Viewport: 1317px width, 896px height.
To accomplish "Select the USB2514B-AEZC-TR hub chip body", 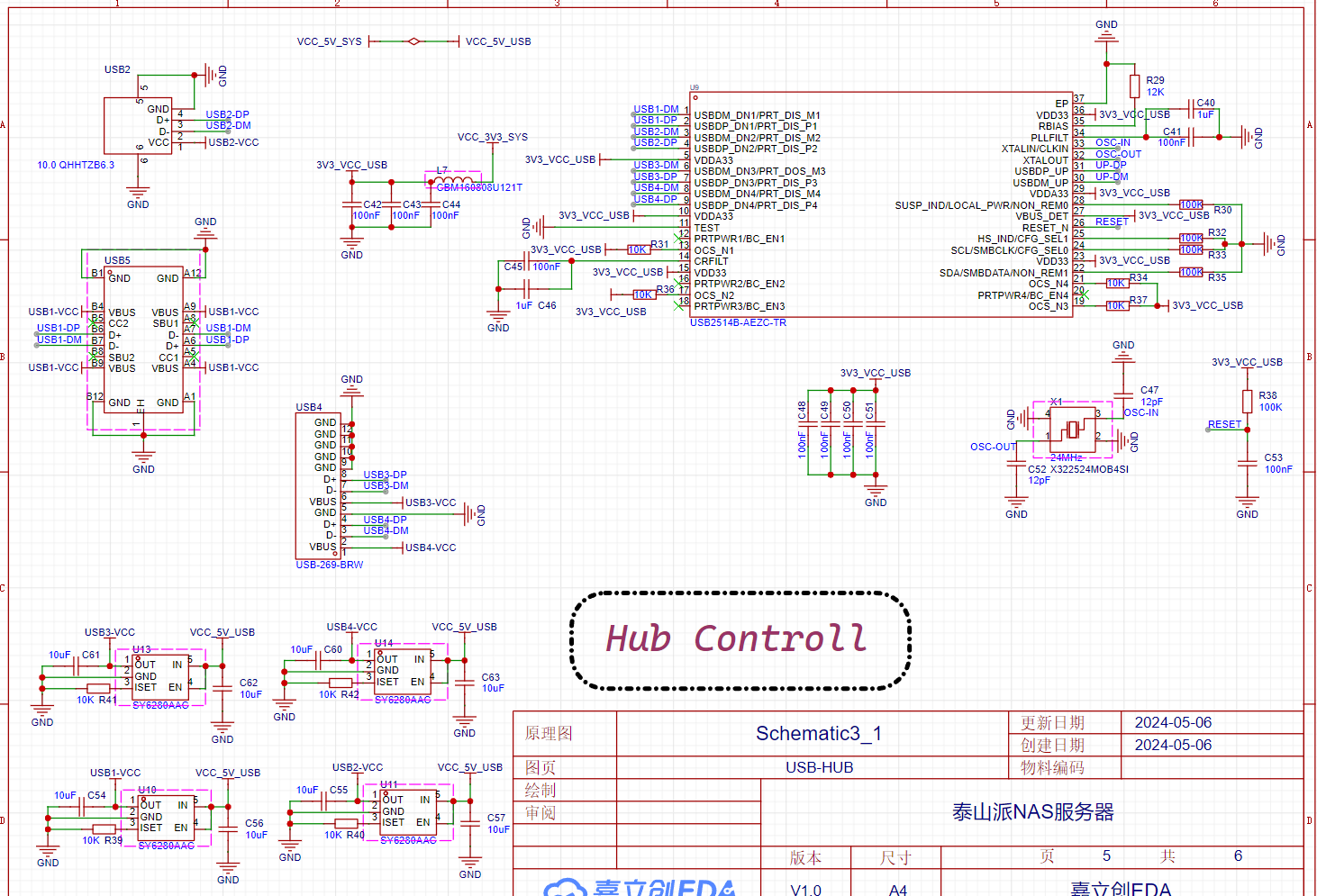I will [x=882, y=204].
